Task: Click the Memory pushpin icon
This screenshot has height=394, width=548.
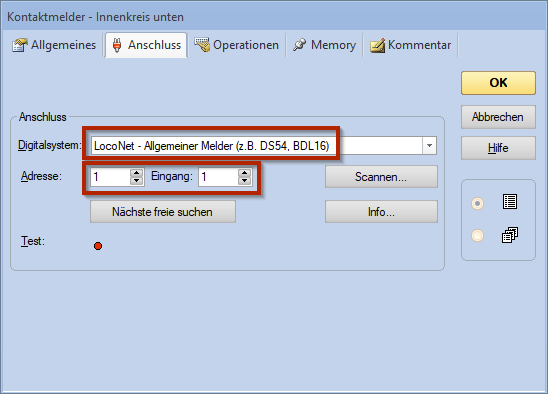Action: tap(300, 45)
